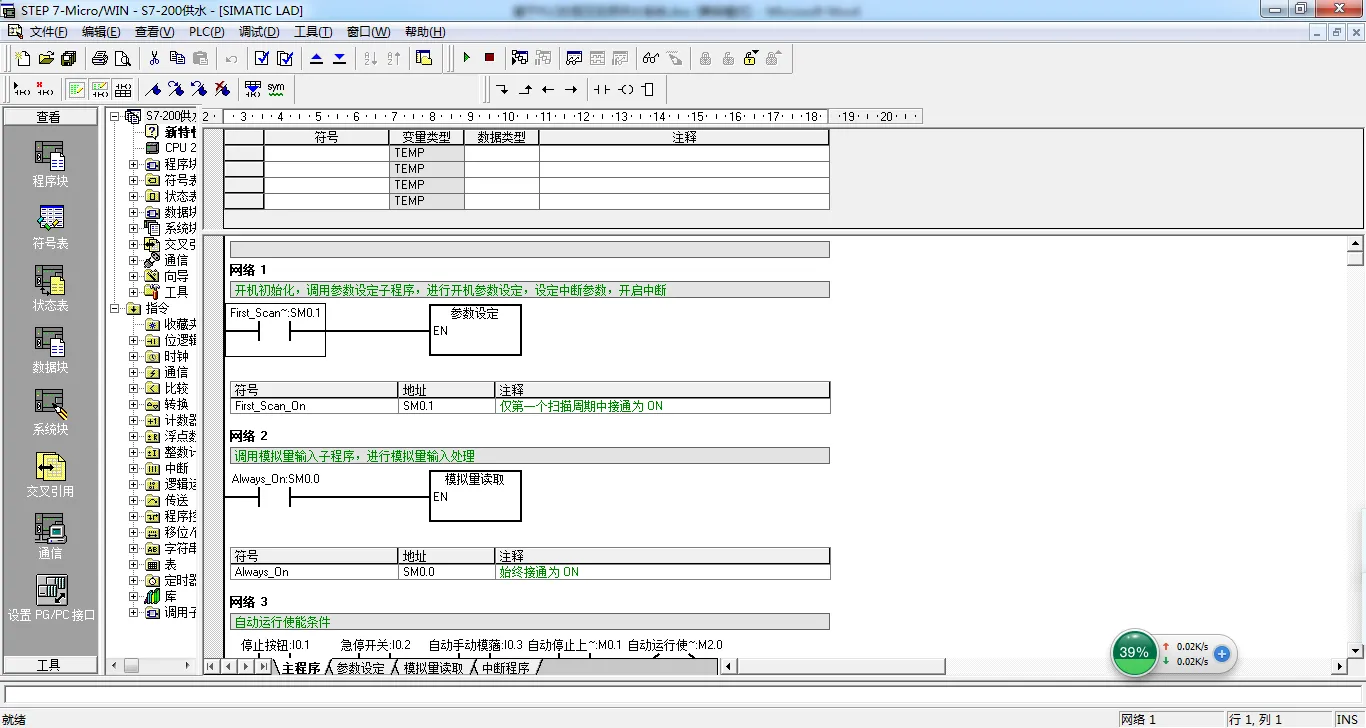Toggle POU comments display
The image size is (1366, 728).
point(77,89)
